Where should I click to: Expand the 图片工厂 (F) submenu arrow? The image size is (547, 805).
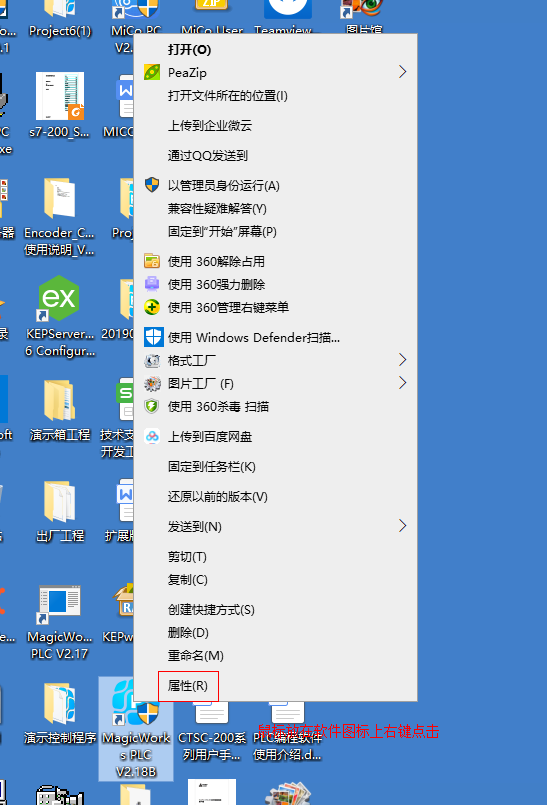pyautogui.click(x=403, y=383)
